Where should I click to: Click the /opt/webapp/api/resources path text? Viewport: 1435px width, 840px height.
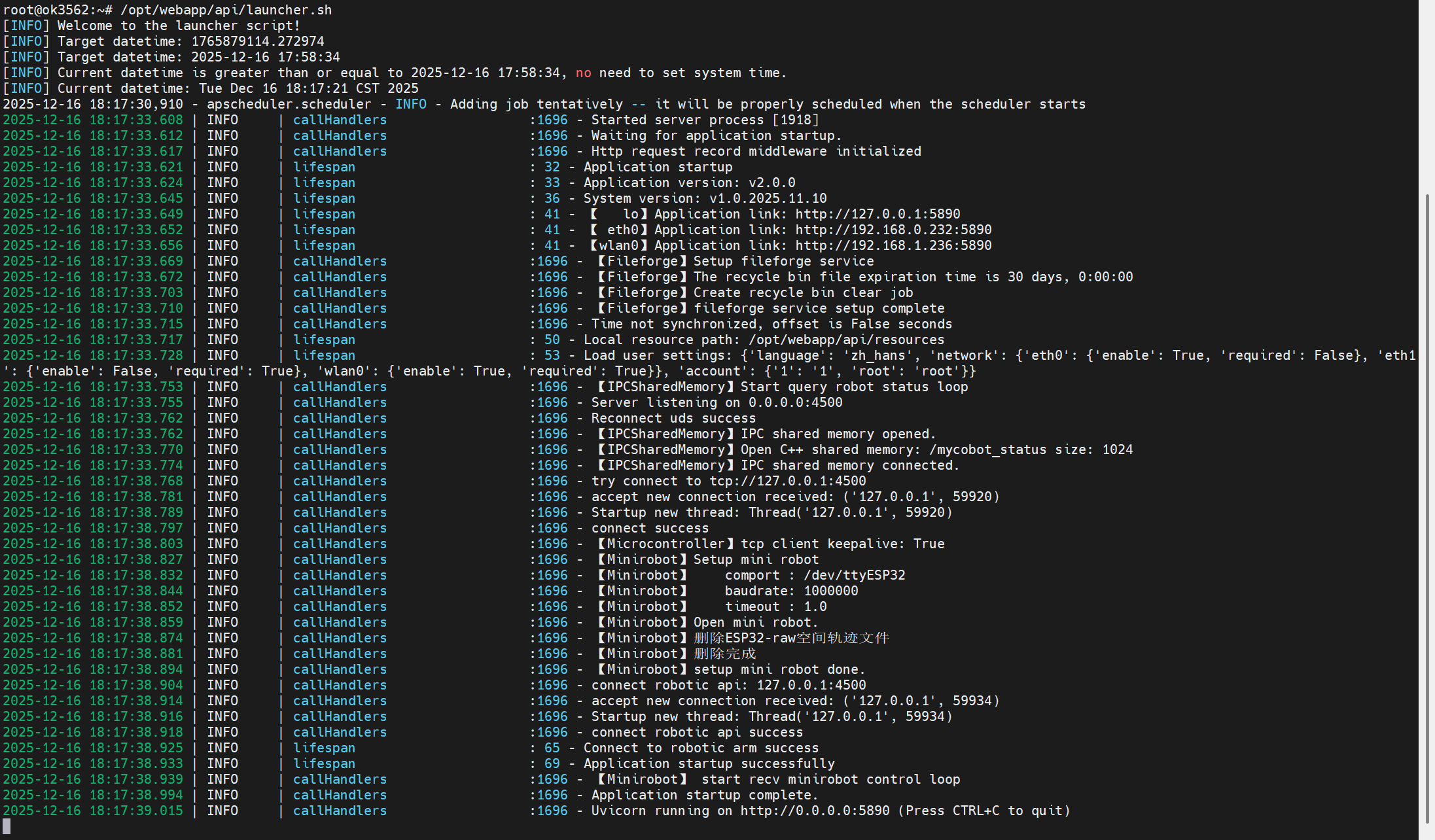846,340
